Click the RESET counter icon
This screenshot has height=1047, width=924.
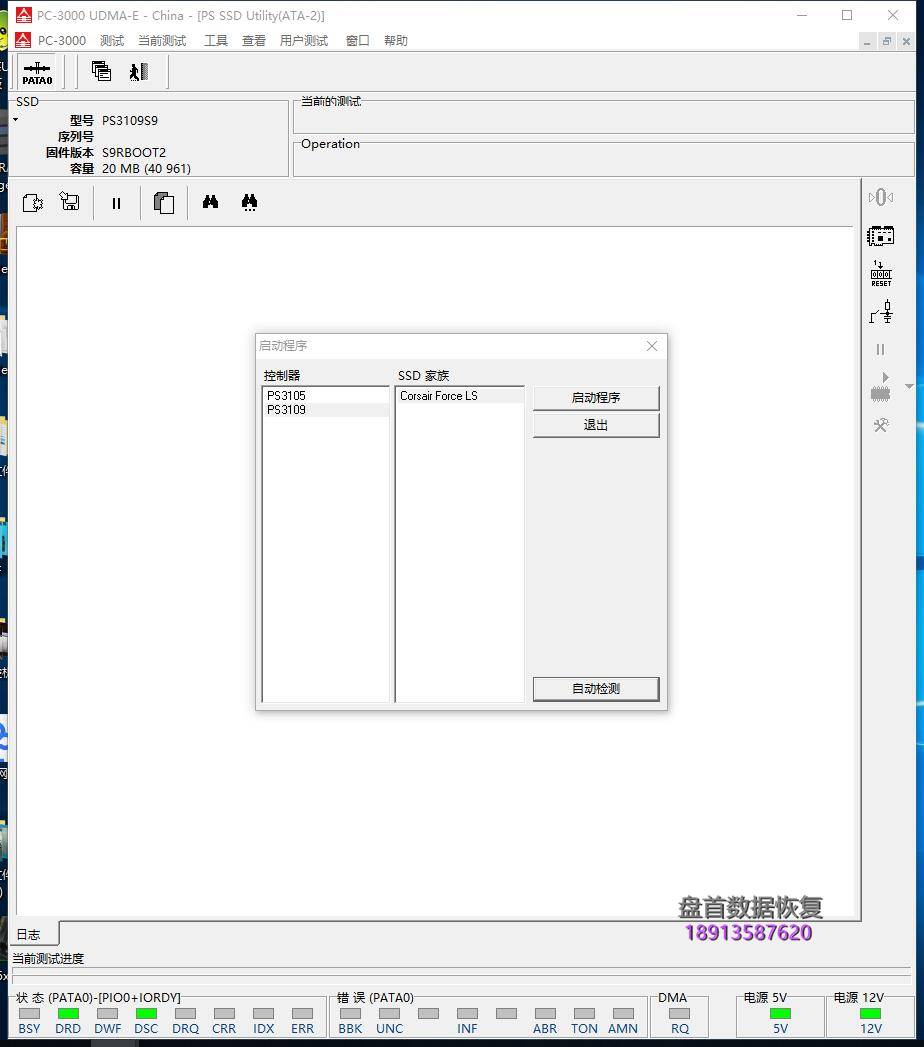(x=880, y=274)
